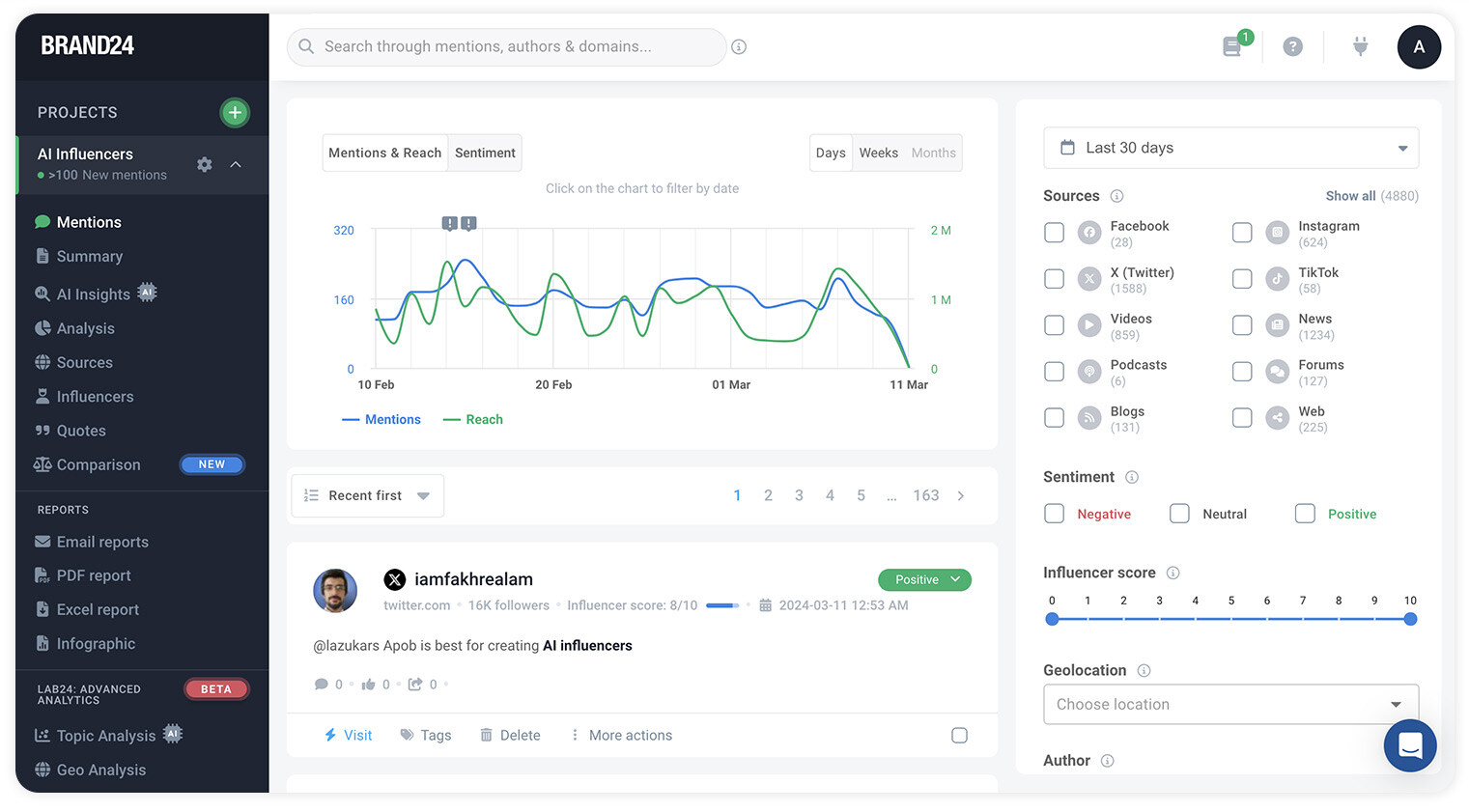1469x812 pixels.
Task: Tick the TikTok source checkbox
Action: [1242, 279]
